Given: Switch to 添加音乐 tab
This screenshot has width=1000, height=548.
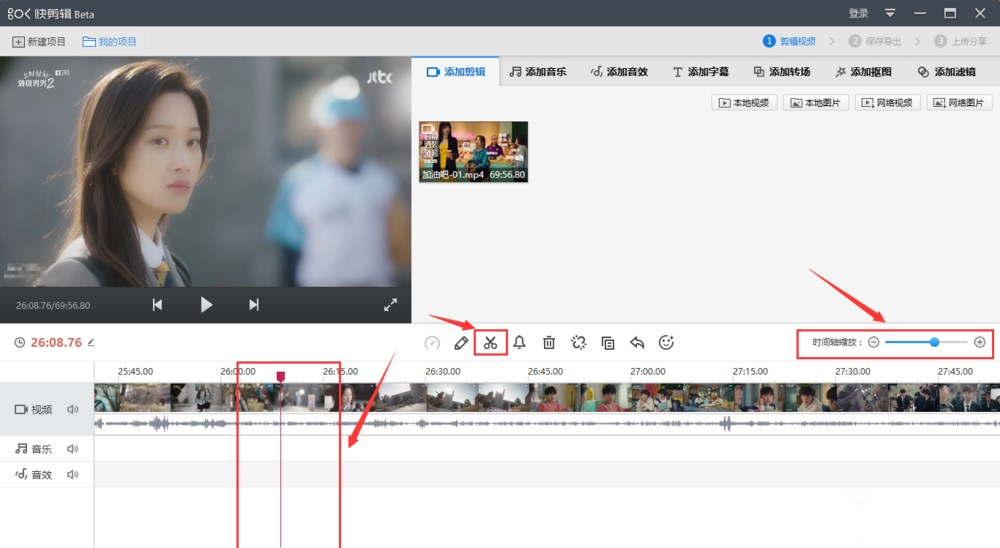Looking at the screenshot, I should tap(538, 72).
